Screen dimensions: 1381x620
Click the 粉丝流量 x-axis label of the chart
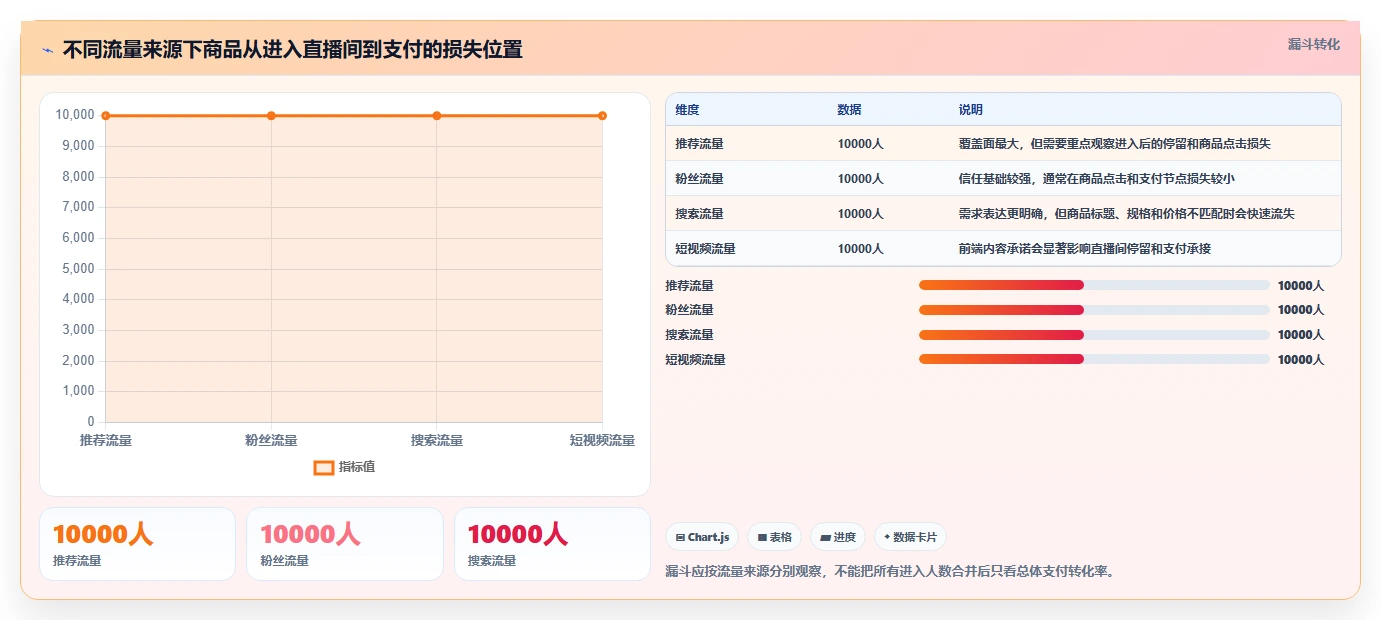(271, 441)
